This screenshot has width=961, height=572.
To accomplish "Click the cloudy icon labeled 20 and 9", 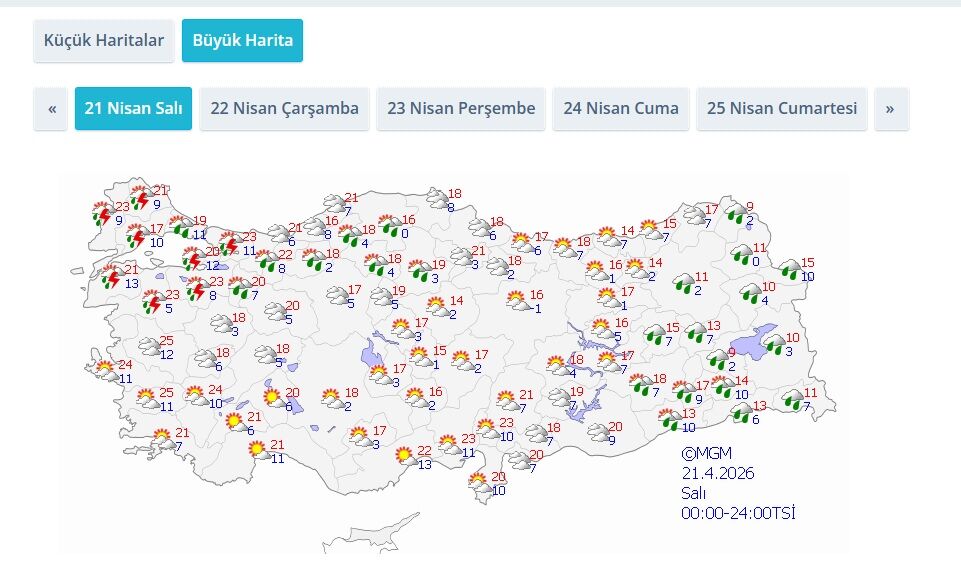I will coord(597,433).
